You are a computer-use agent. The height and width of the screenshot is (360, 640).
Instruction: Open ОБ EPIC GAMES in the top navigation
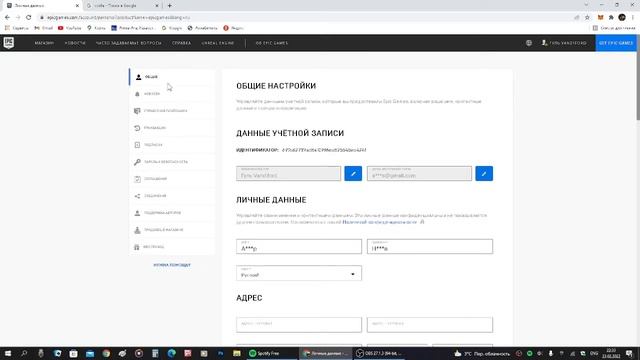[272, 43]
